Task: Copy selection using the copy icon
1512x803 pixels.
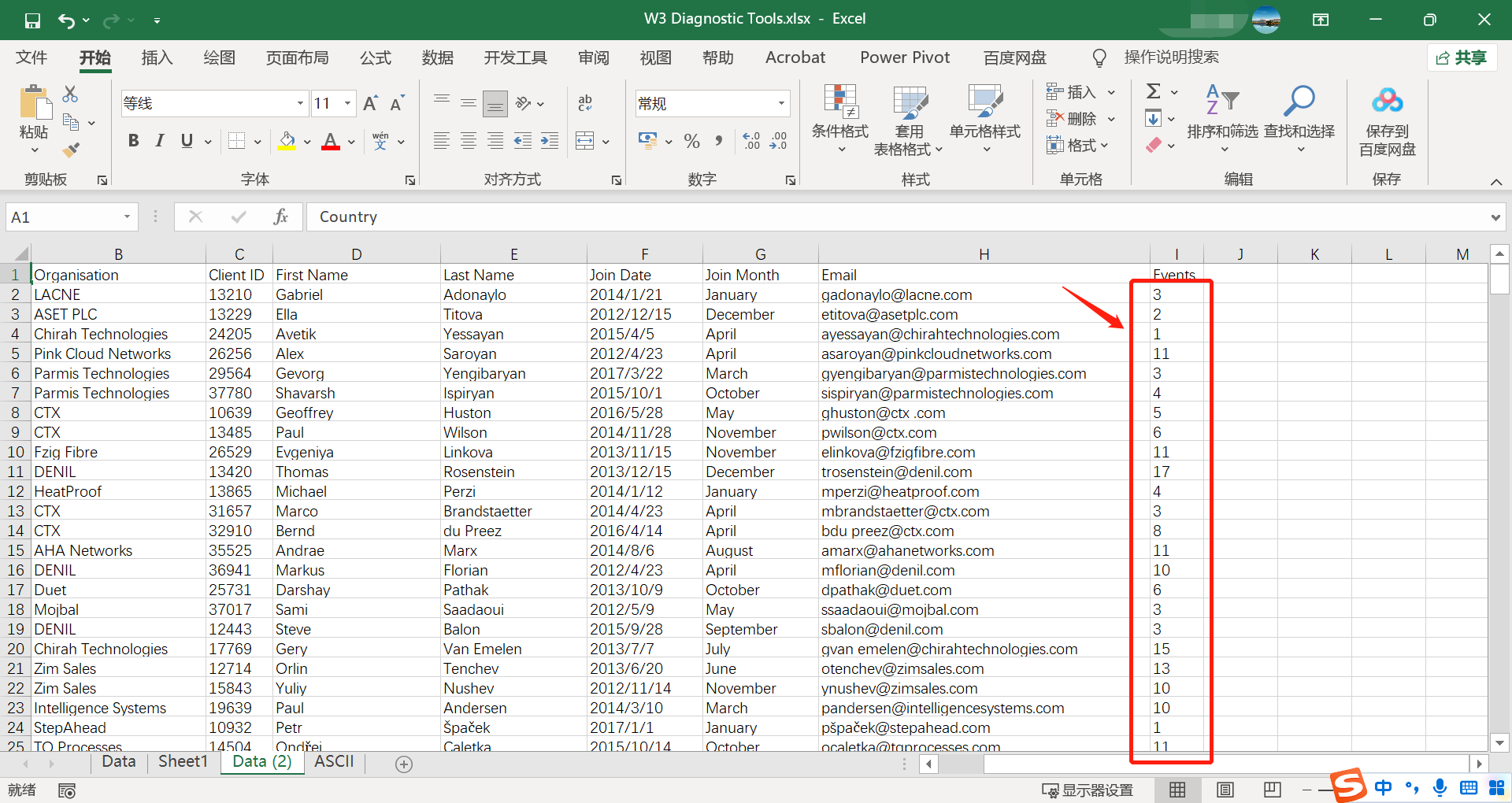Action: point(71,122)
